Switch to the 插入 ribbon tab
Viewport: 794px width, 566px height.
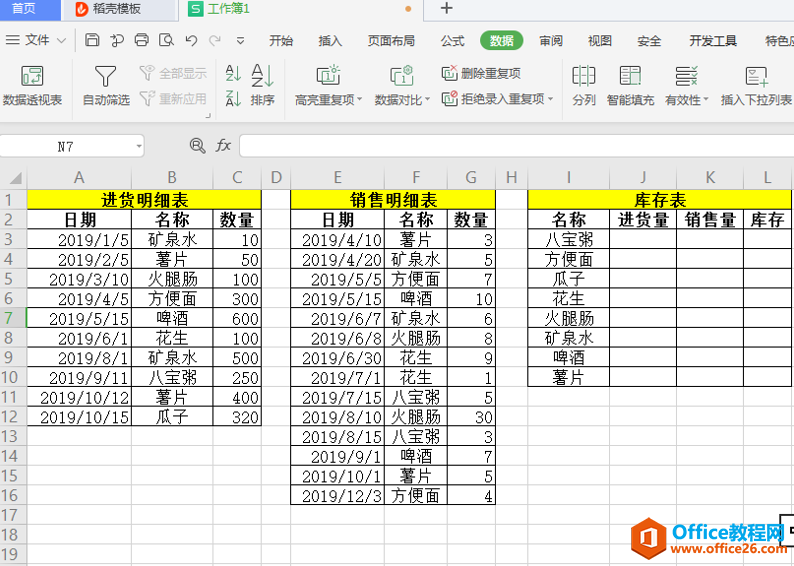(x=330, y=41)
